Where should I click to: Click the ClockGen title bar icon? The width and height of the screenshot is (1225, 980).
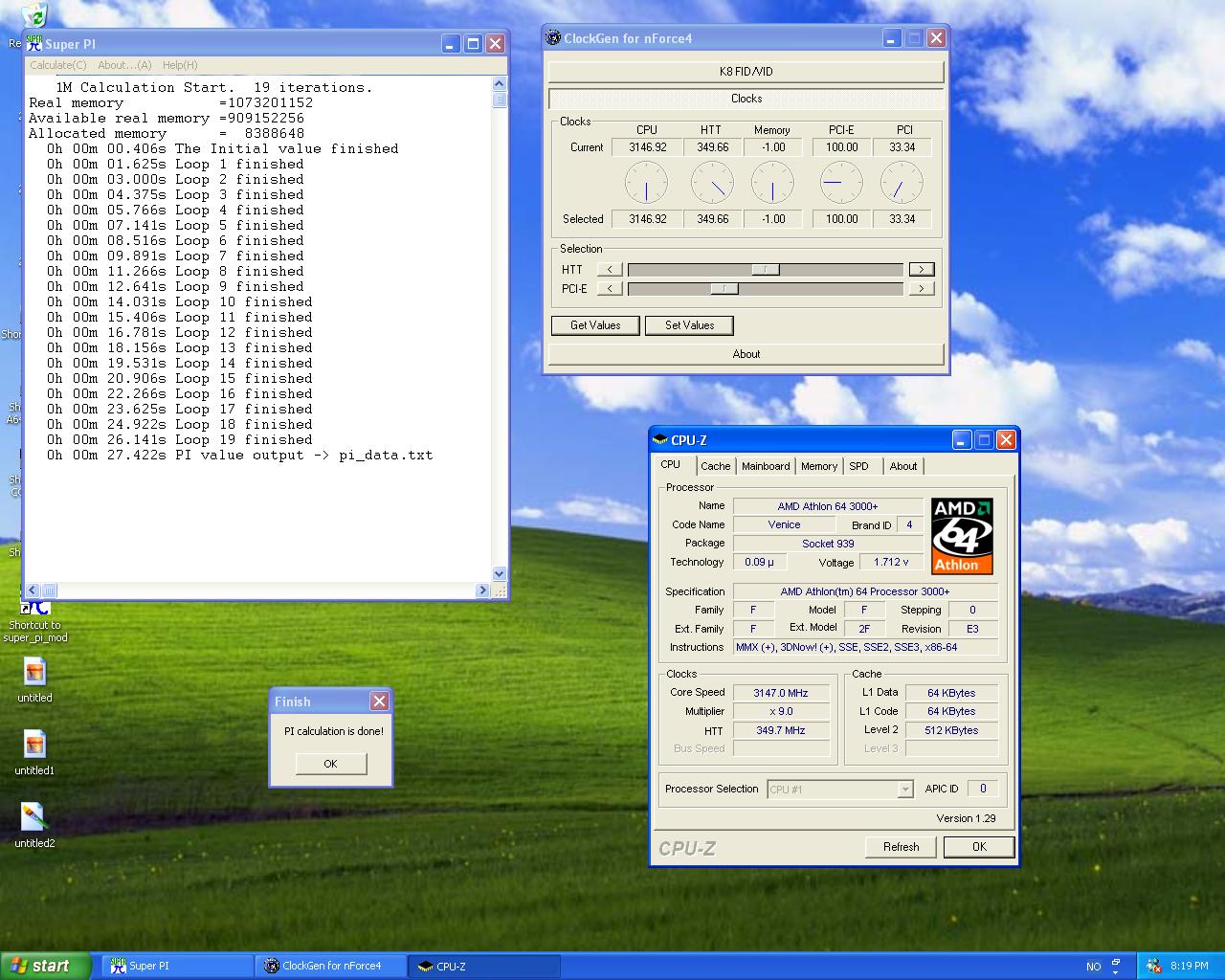click(552, 38)
